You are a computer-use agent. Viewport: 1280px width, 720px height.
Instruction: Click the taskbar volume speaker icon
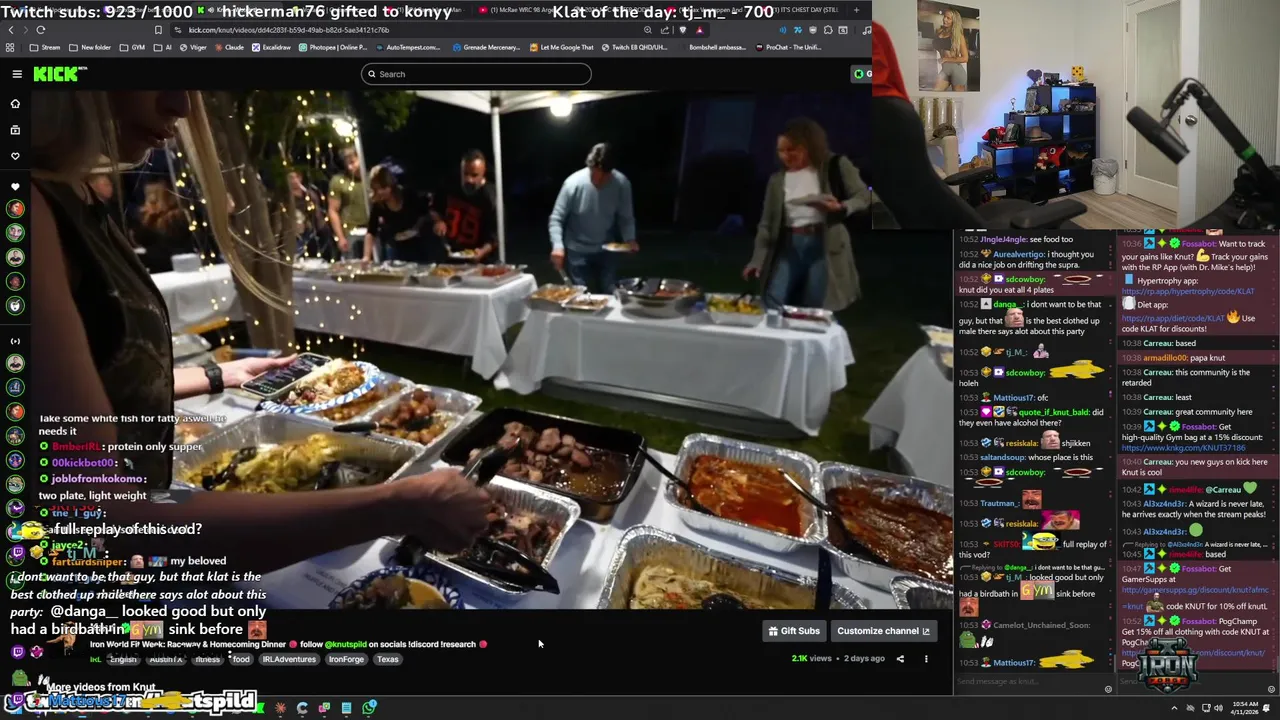tap(1218, 708)
